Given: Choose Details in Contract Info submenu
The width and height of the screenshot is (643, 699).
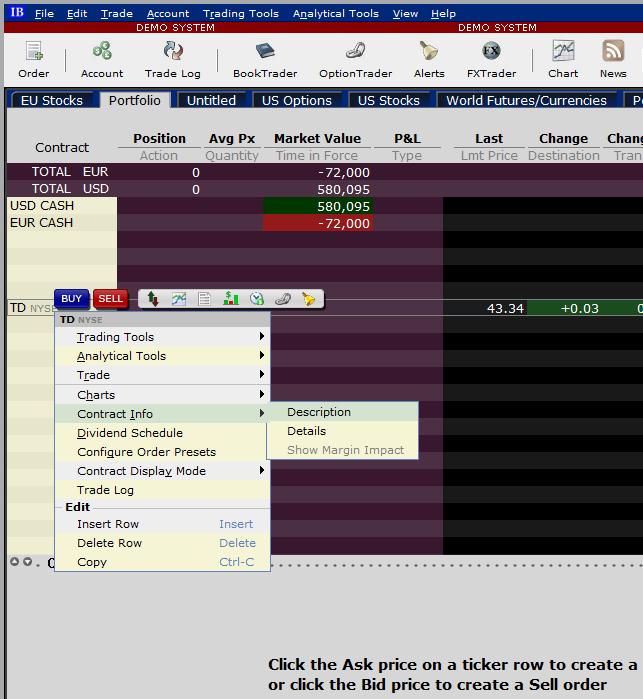Looking at the screenshot, I should [x=342, y=431].
